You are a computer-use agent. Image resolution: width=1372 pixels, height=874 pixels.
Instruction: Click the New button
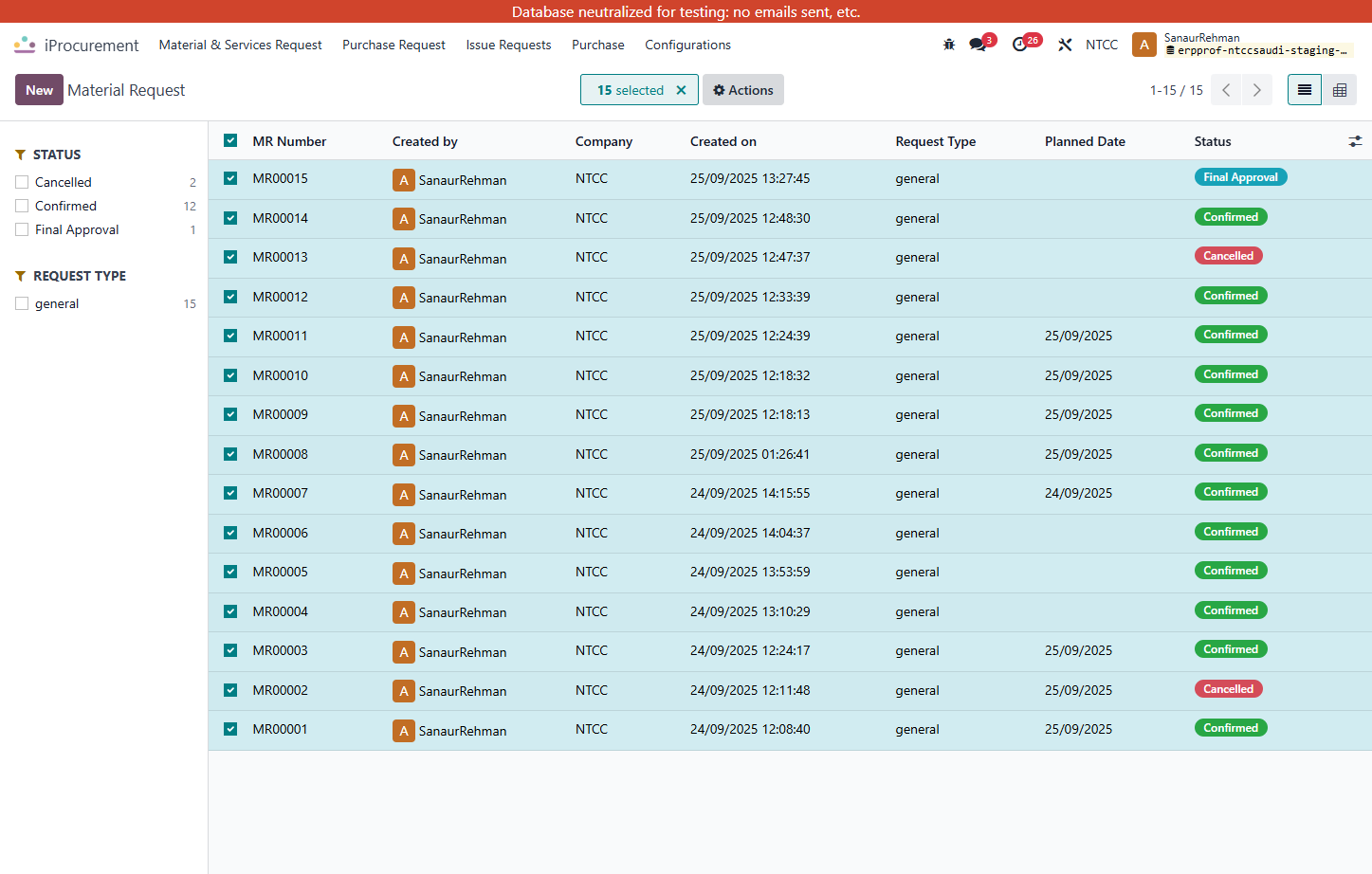click(39, 90)
